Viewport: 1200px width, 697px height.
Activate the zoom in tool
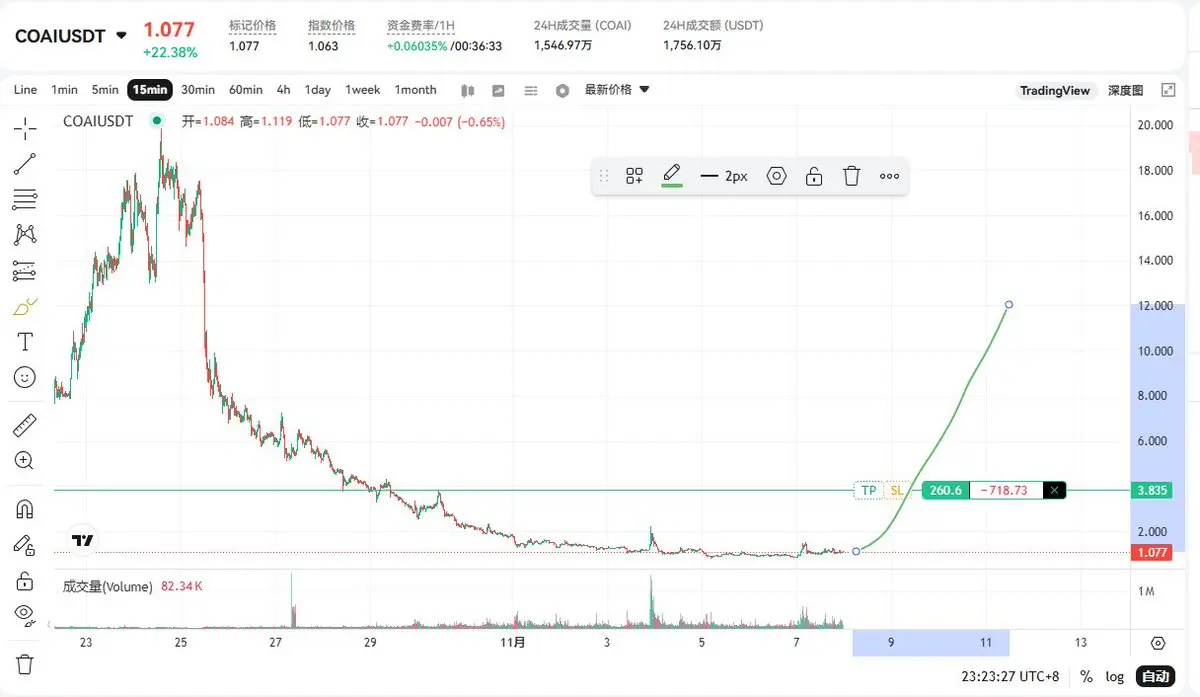coord(25,461)
